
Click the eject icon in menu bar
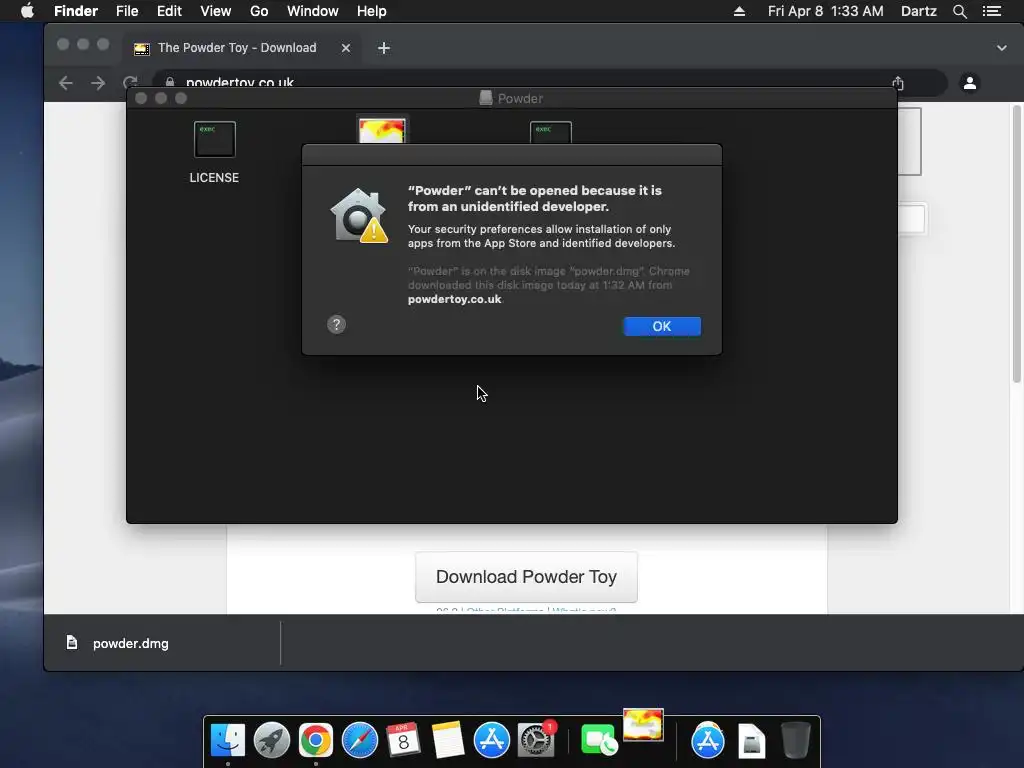(x=739, y=11)
